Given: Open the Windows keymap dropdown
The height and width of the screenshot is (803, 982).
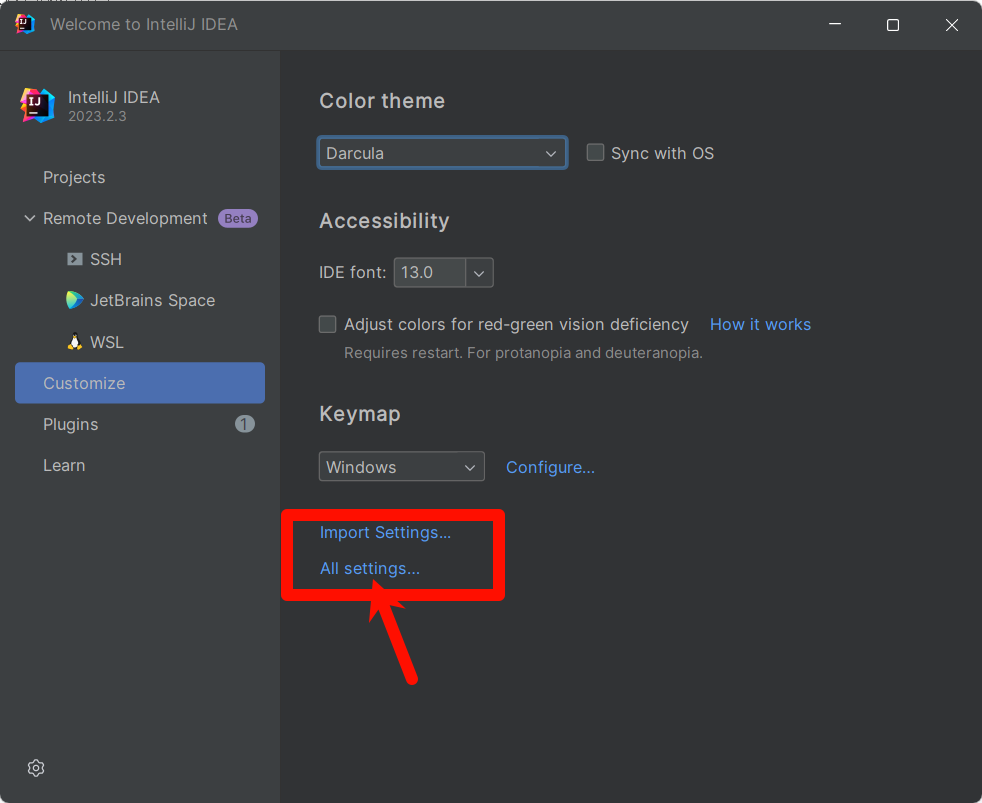Looking at the screenshot, I should 401,467.
